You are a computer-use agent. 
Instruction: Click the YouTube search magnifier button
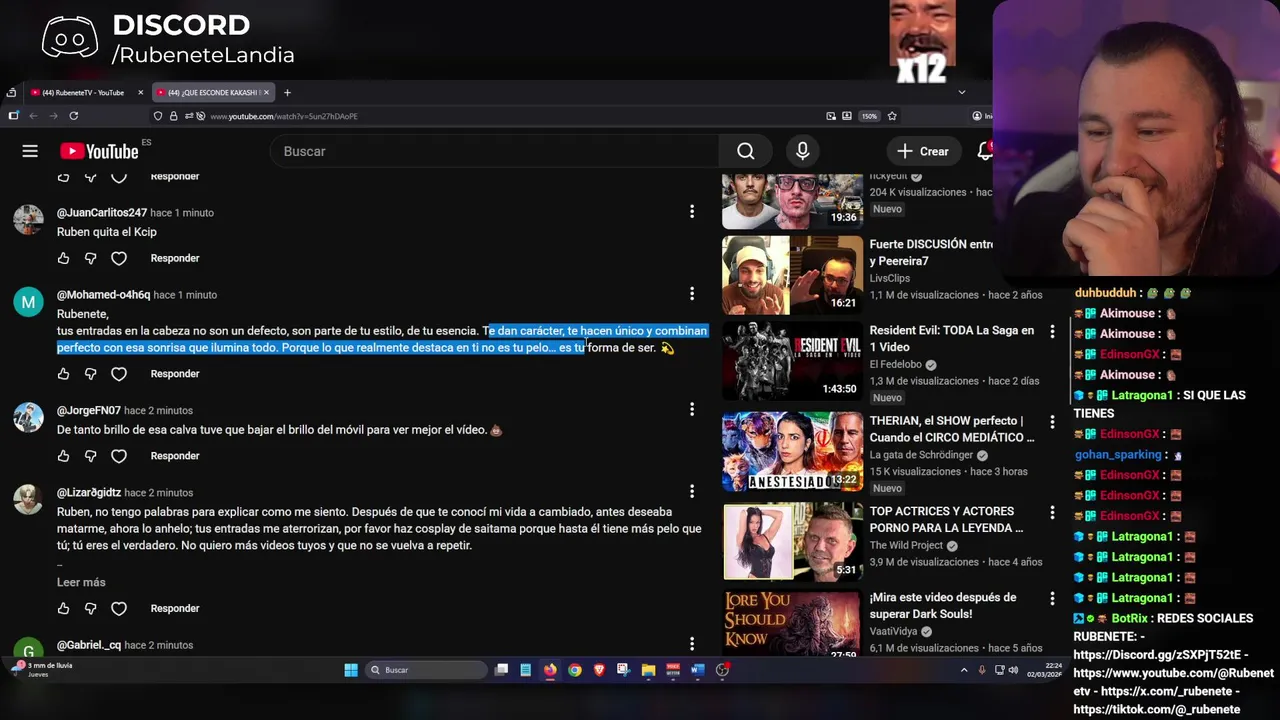[x=746, y=151]
